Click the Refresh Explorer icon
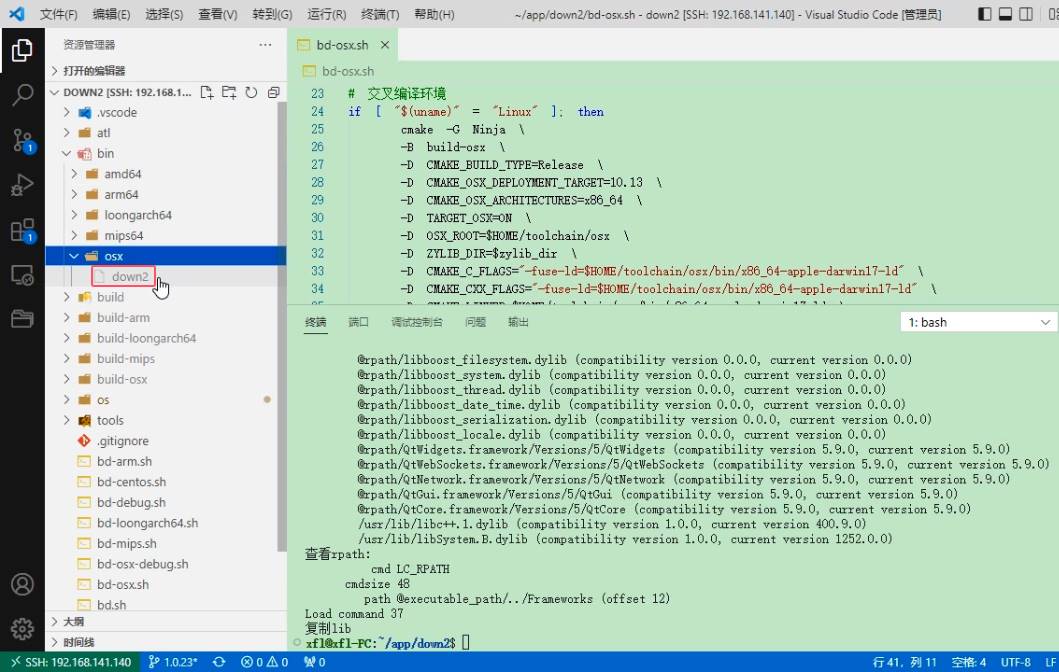 coord(251,93)
